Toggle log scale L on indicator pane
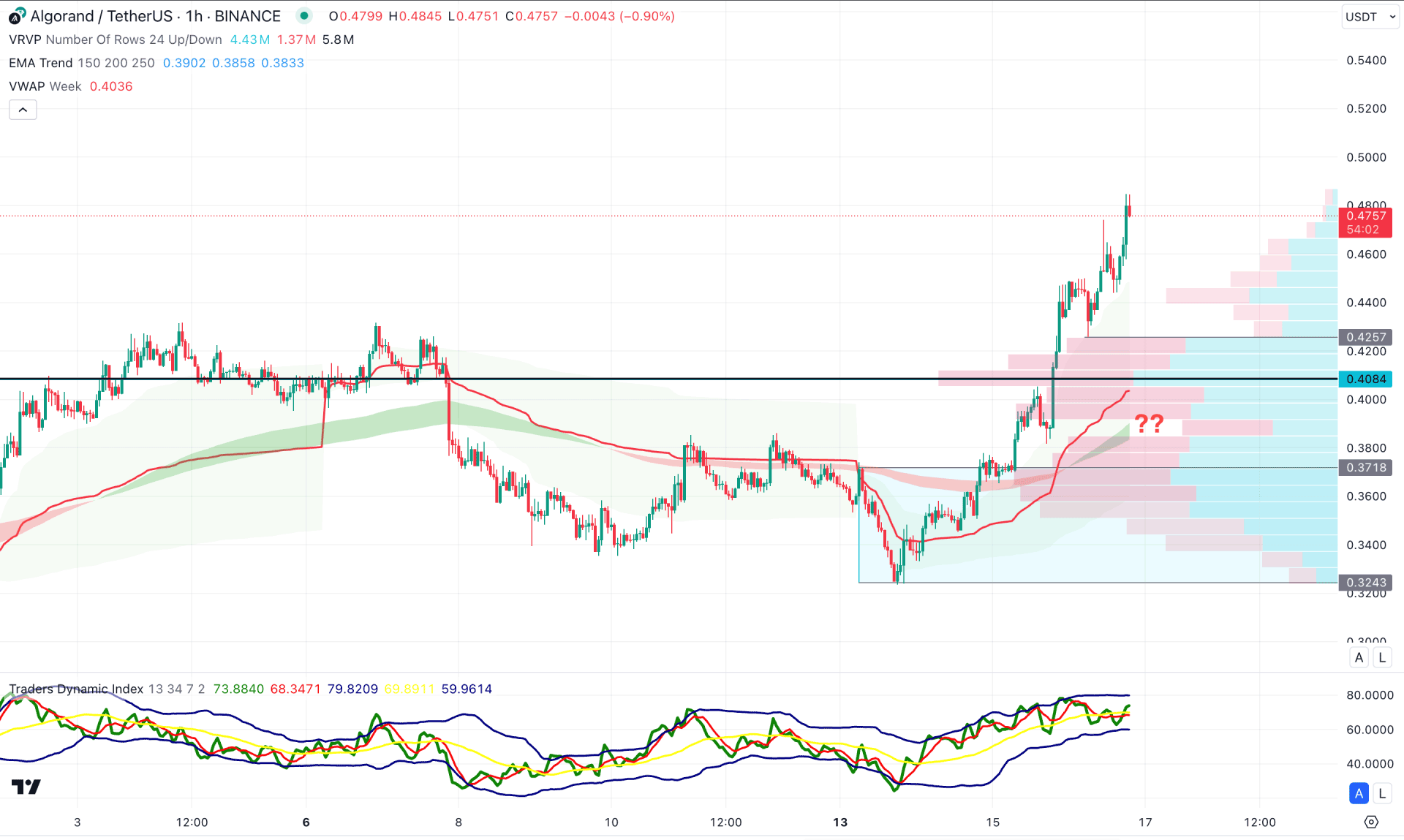The image size is (1404, 840). tap(1382, 793)
